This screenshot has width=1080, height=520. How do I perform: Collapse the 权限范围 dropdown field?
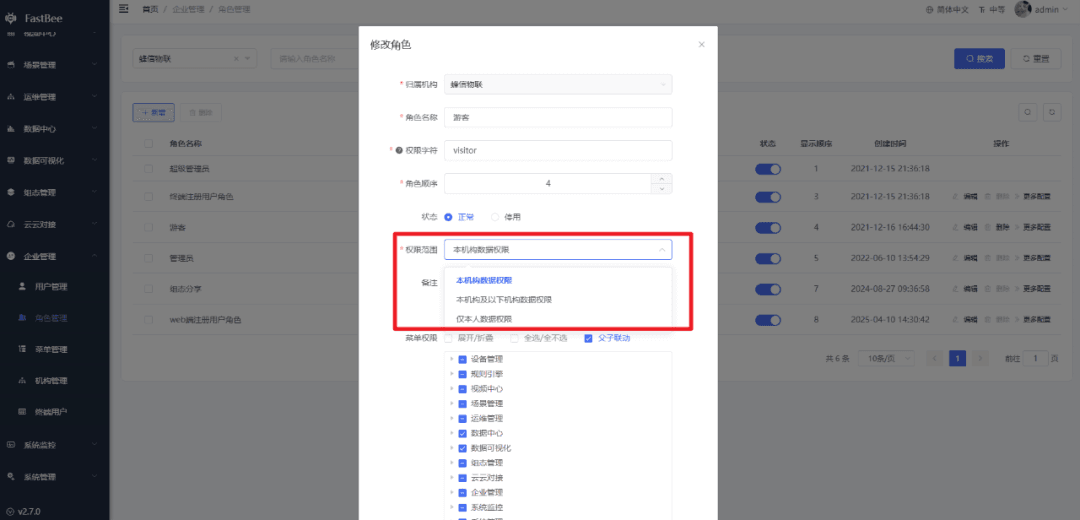point(558,249)
